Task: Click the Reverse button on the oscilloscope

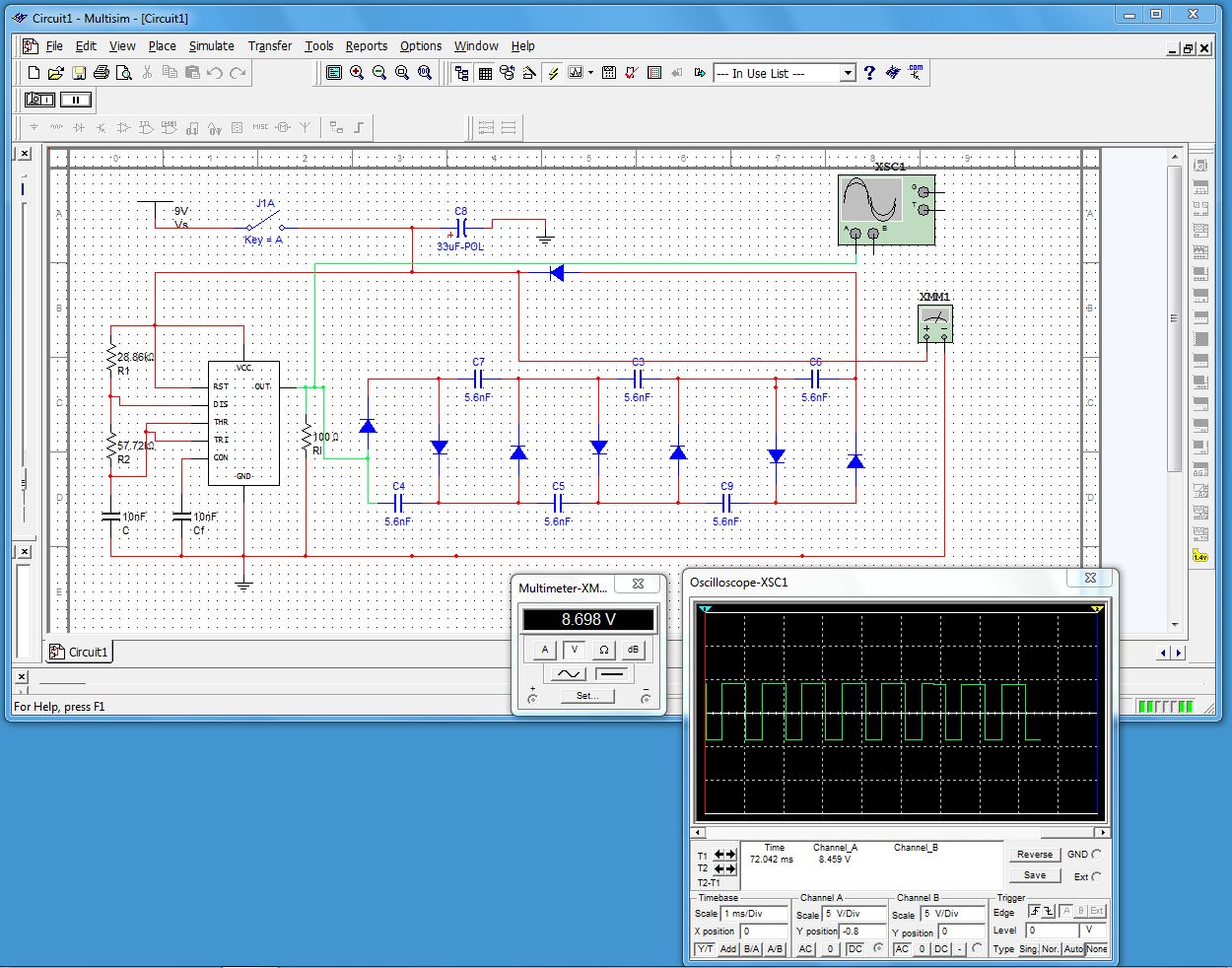Action: pyautogui.click(x=1034, y=855)
